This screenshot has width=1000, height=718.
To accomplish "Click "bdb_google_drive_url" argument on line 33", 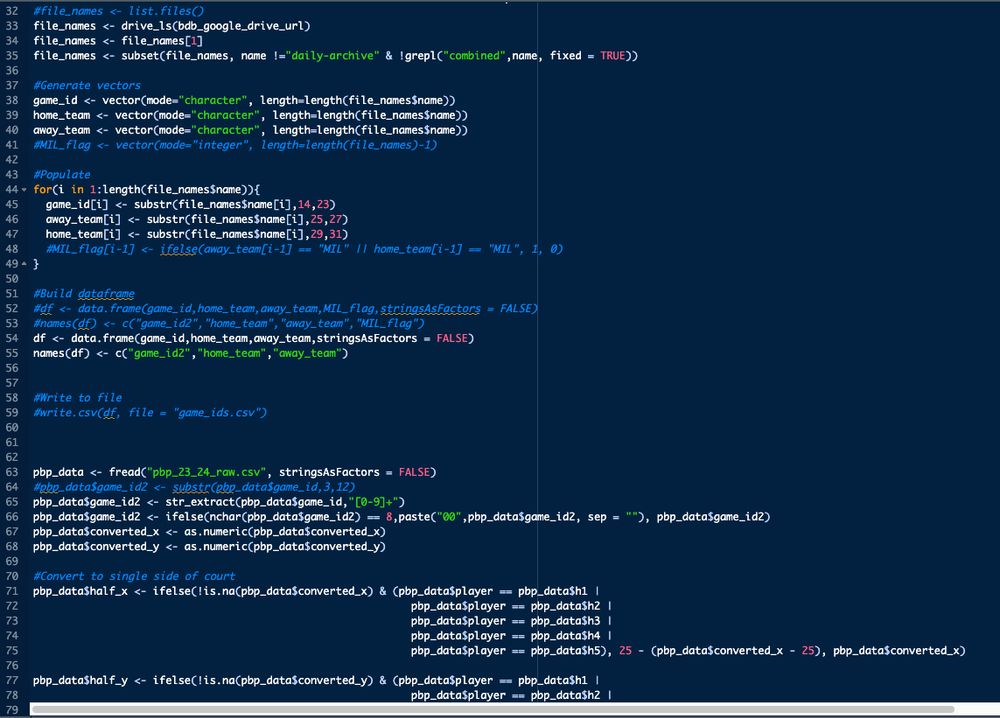I will click(240, 26).
